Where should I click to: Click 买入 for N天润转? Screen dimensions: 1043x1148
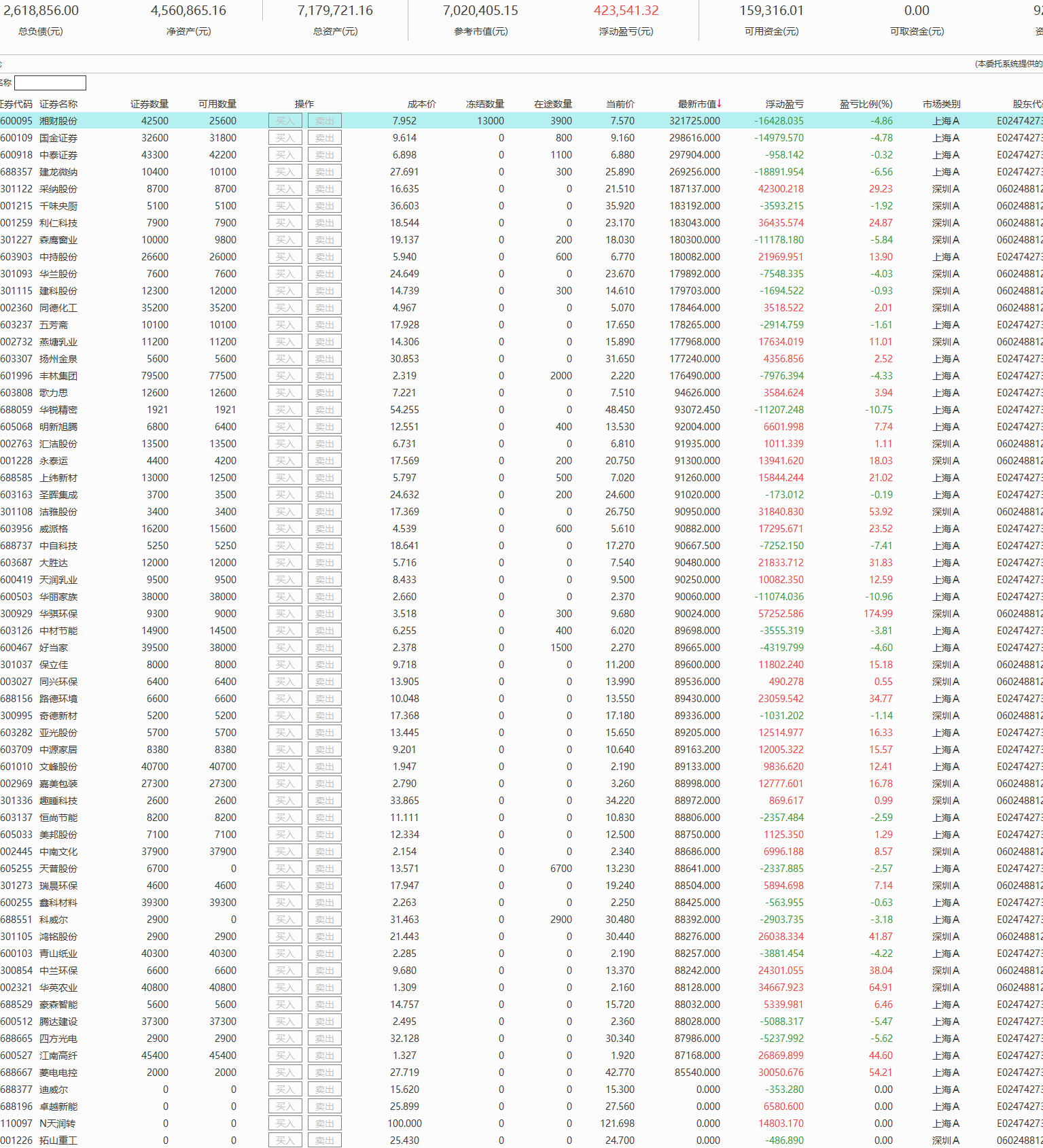click(x=285, y=1124)
